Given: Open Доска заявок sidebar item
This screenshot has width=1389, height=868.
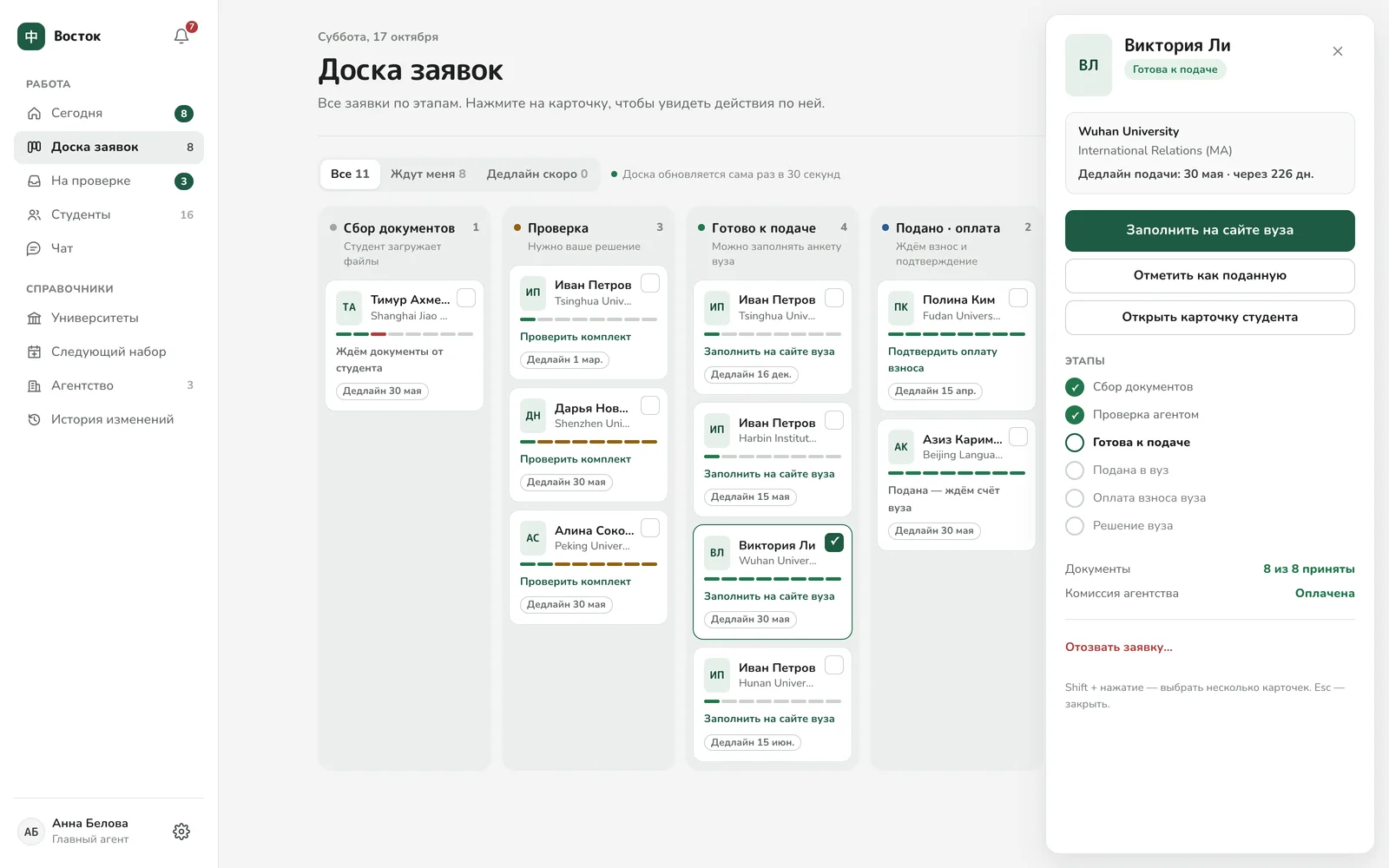Looking at the screenshot, I should click(109, 147).
